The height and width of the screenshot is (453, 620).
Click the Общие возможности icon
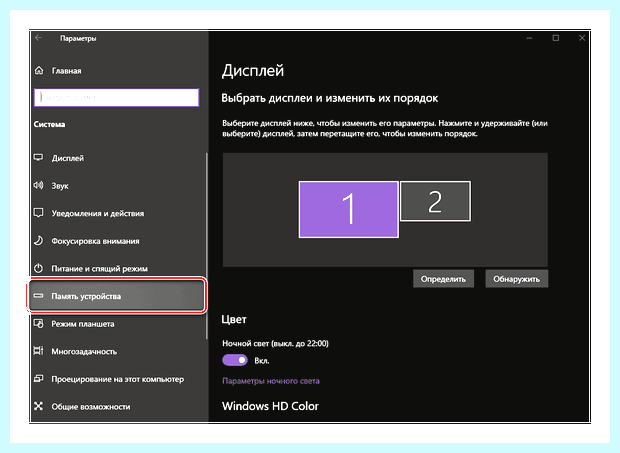(38, 406)
